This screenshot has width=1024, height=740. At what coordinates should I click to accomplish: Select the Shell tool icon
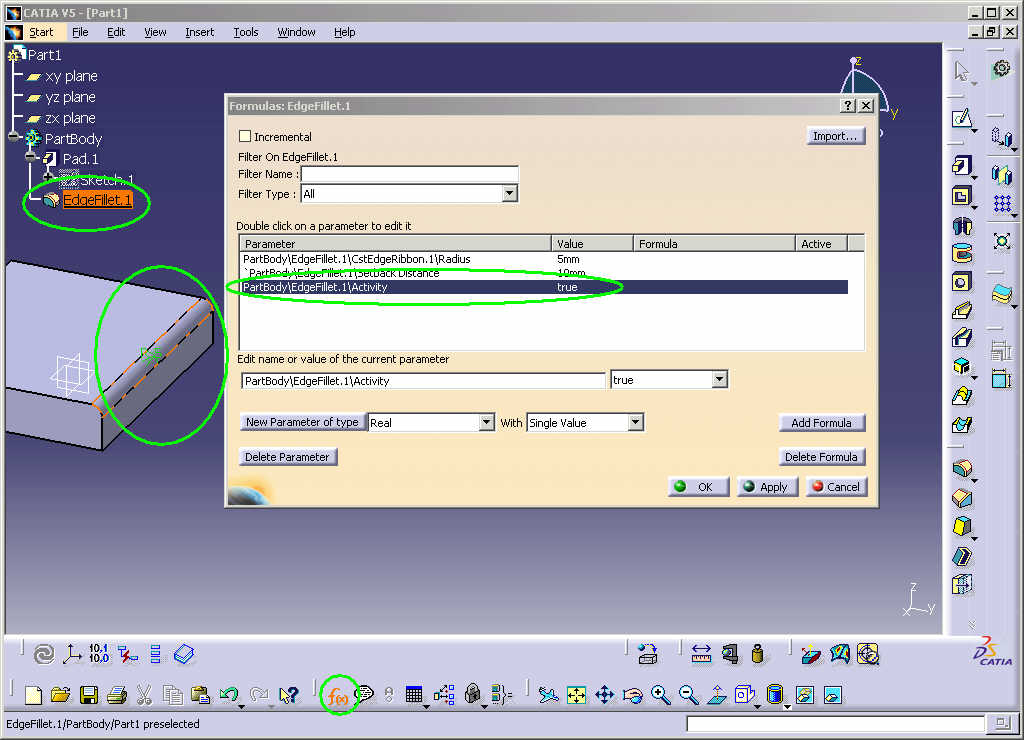[962, 556]
